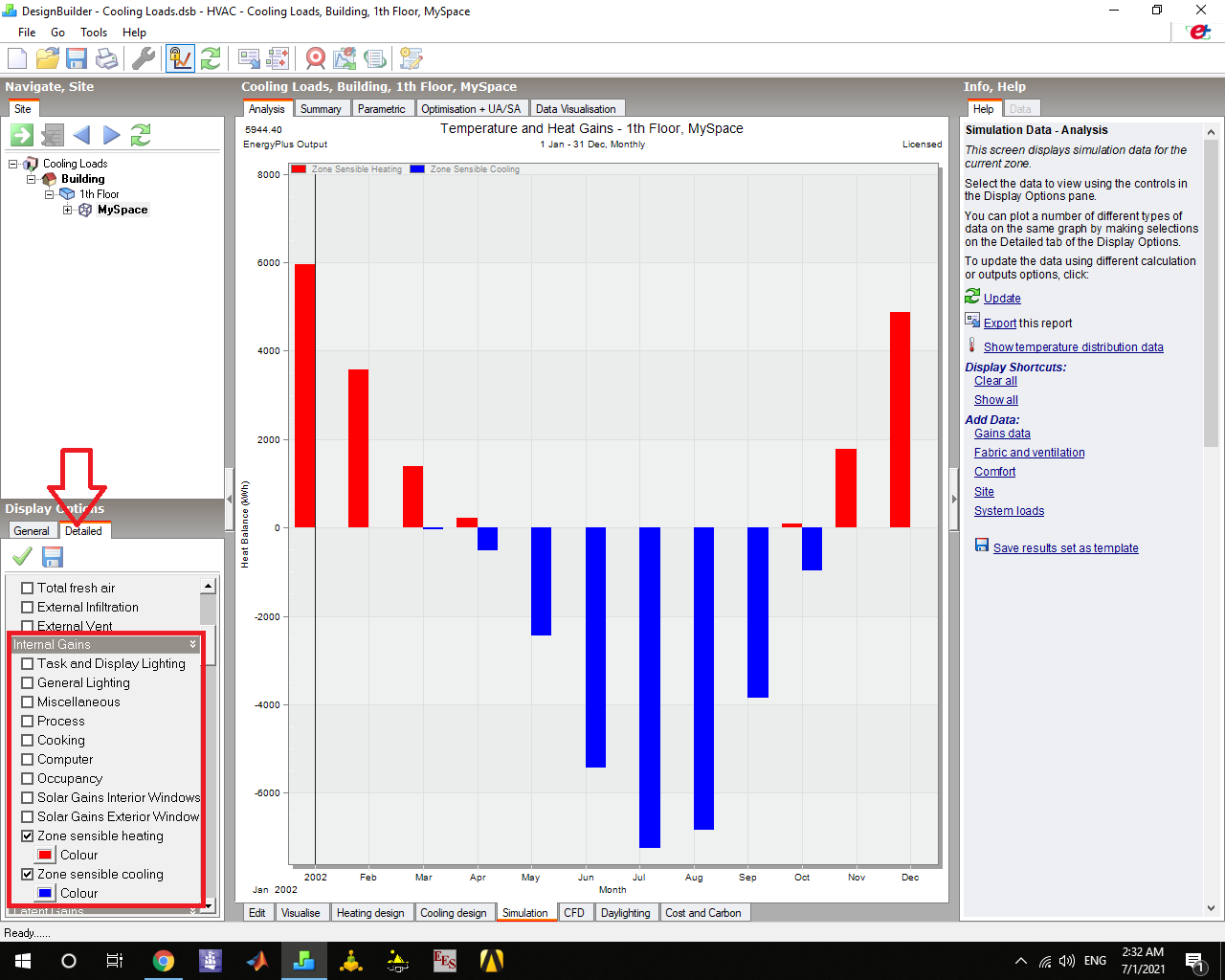1225x980 pixels.
Task: Check the General Lighting option
Action: click(28, 682)
